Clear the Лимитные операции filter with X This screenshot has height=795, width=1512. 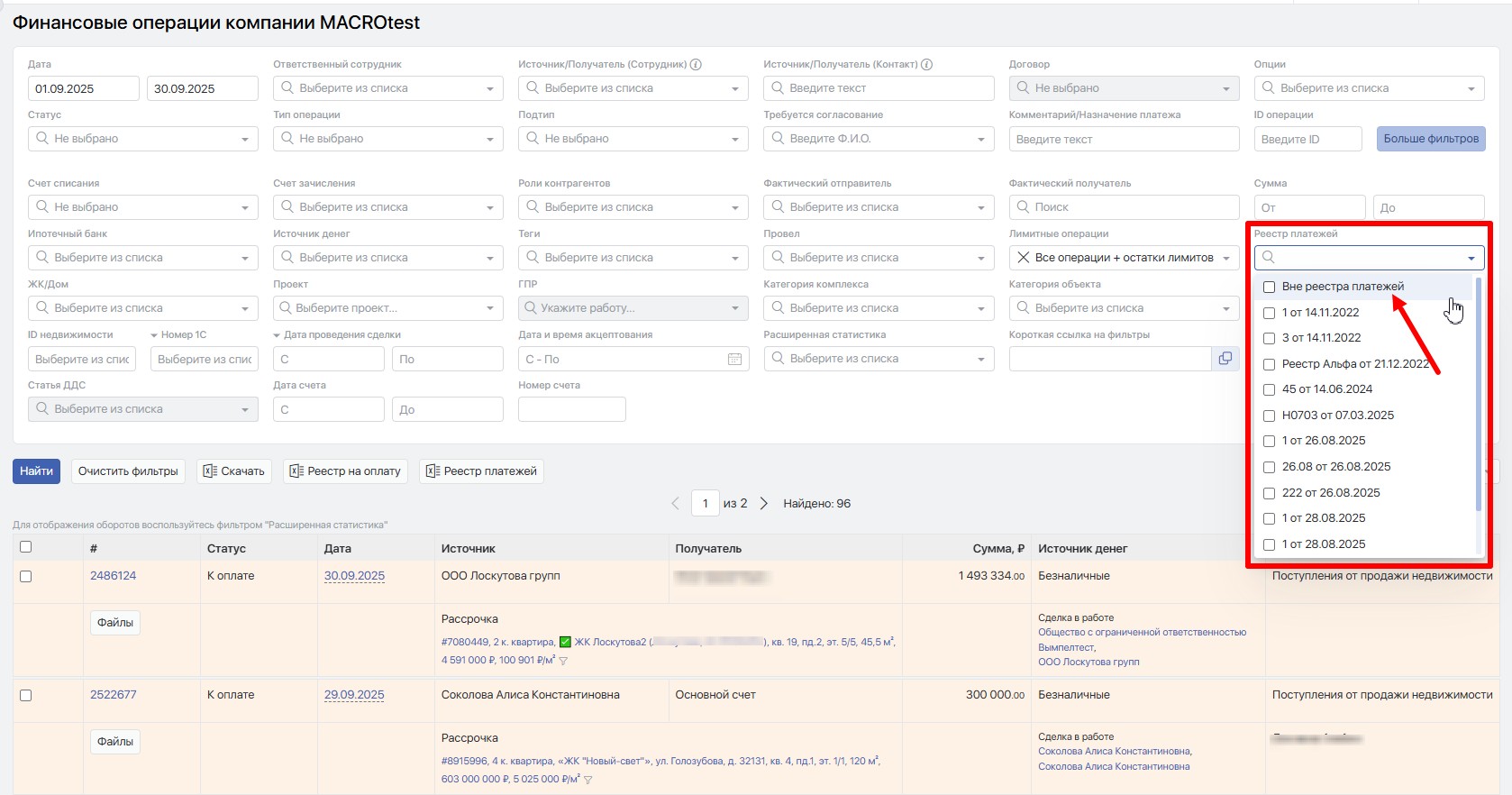[1023, 258]
